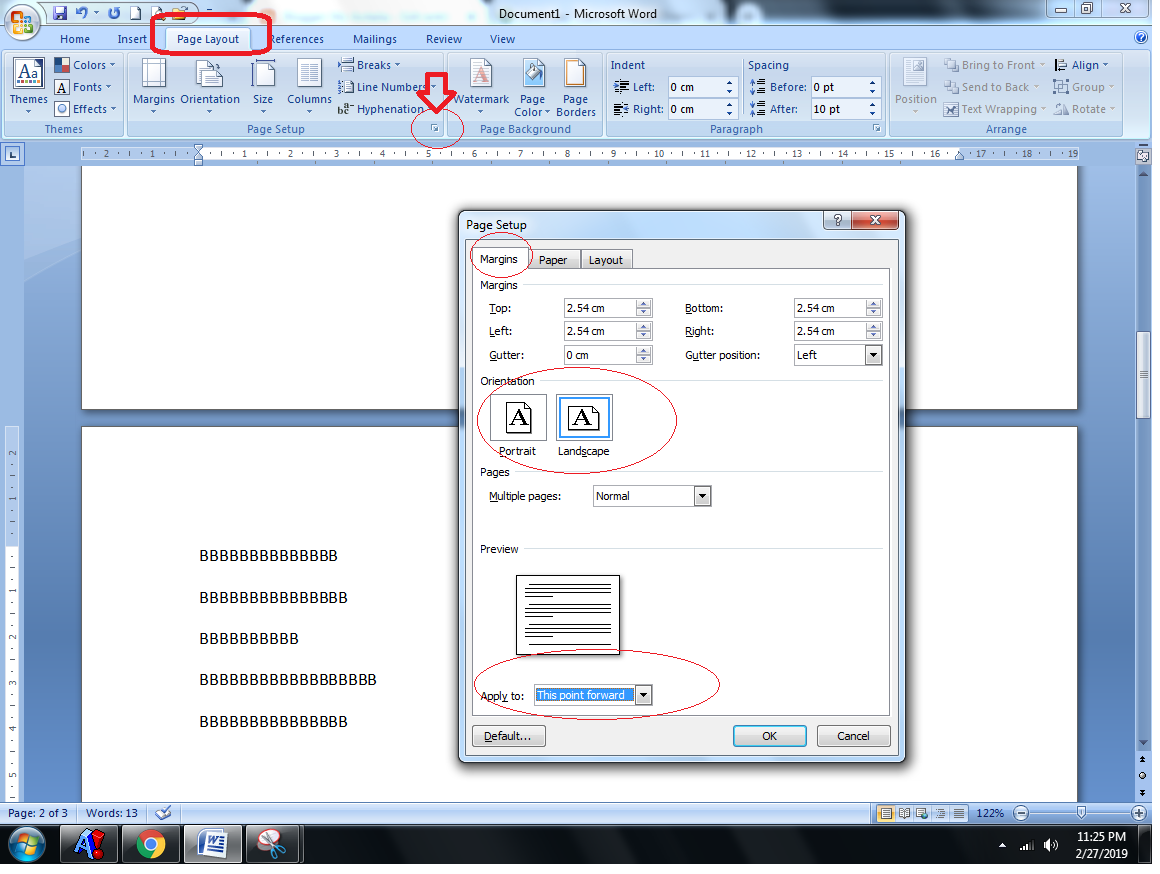Open Windows Start menu

coord(27,844)
